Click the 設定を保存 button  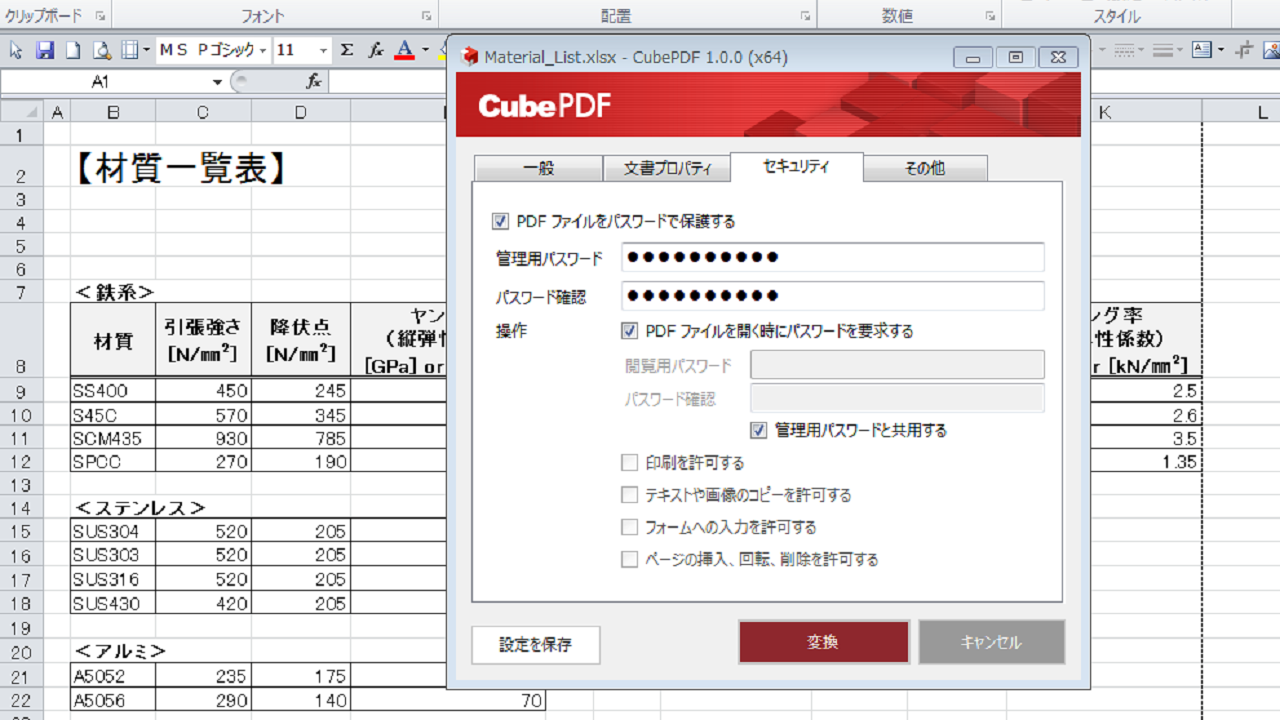coord(536,645)
